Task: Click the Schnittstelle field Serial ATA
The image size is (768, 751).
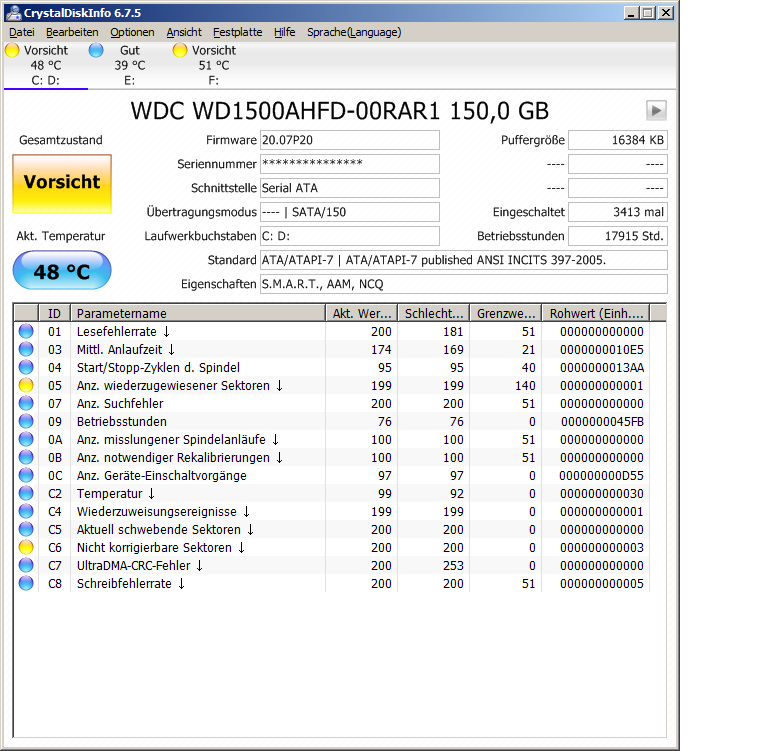Action: tap(350, 188)
